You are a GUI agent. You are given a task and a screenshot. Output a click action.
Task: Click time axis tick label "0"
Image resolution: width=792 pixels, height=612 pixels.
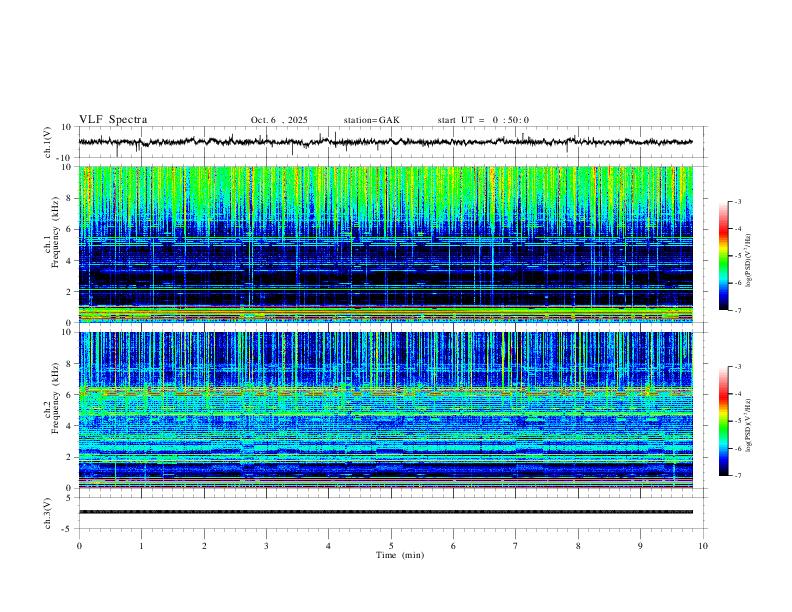click(79, 546)
